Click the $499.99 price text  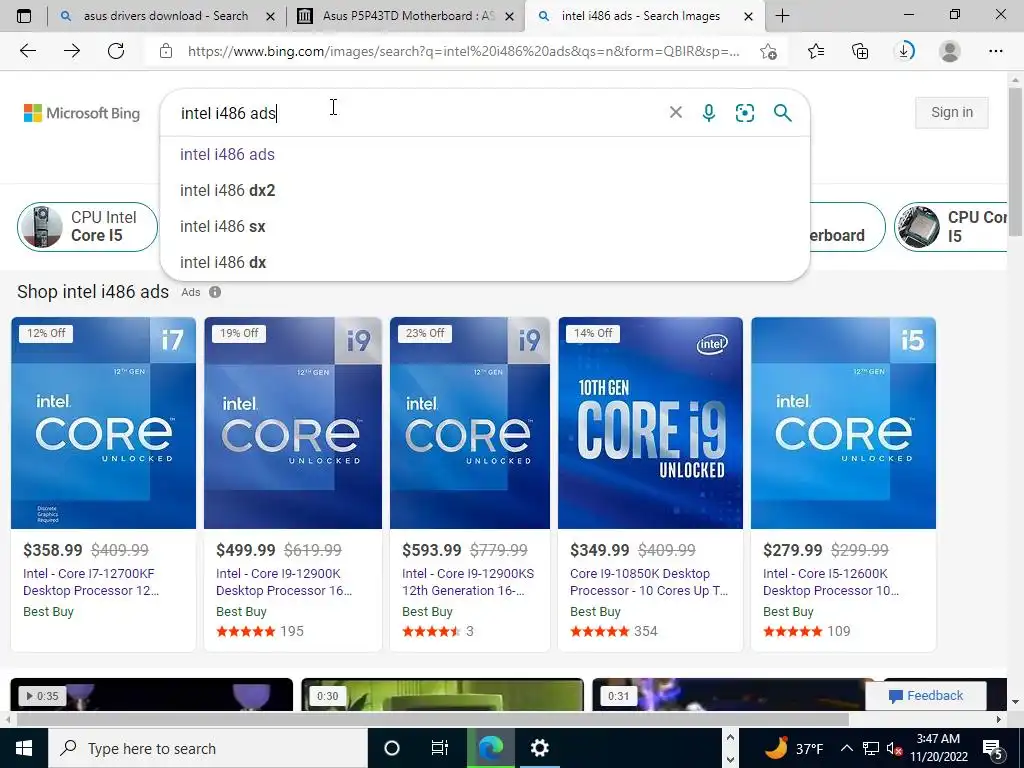click(246, 551)
